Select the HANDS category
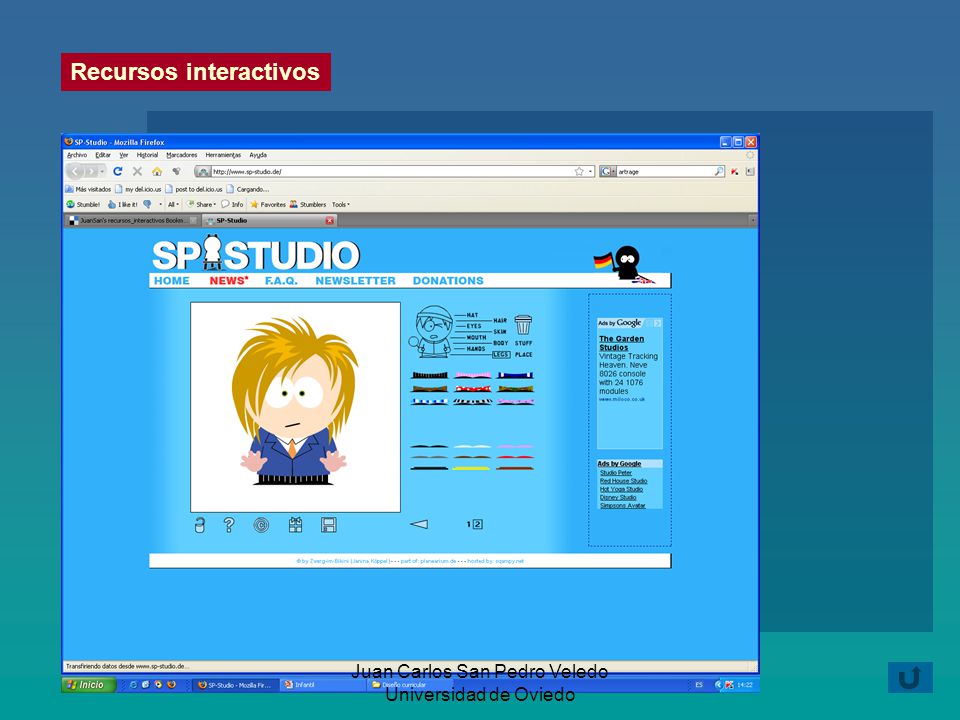Screen dimensions: 960x720 tap(476, 348)
